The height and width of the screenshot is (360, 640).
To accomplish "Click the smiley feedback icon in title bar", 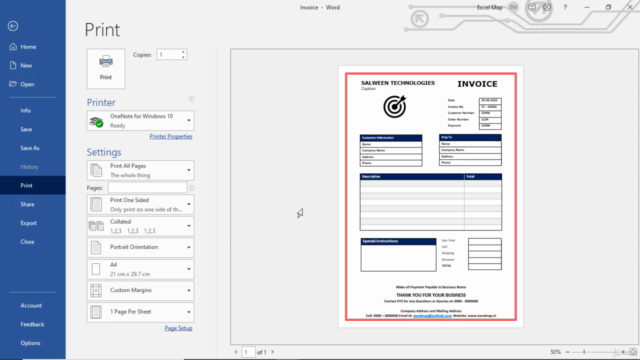I will 532,7.
